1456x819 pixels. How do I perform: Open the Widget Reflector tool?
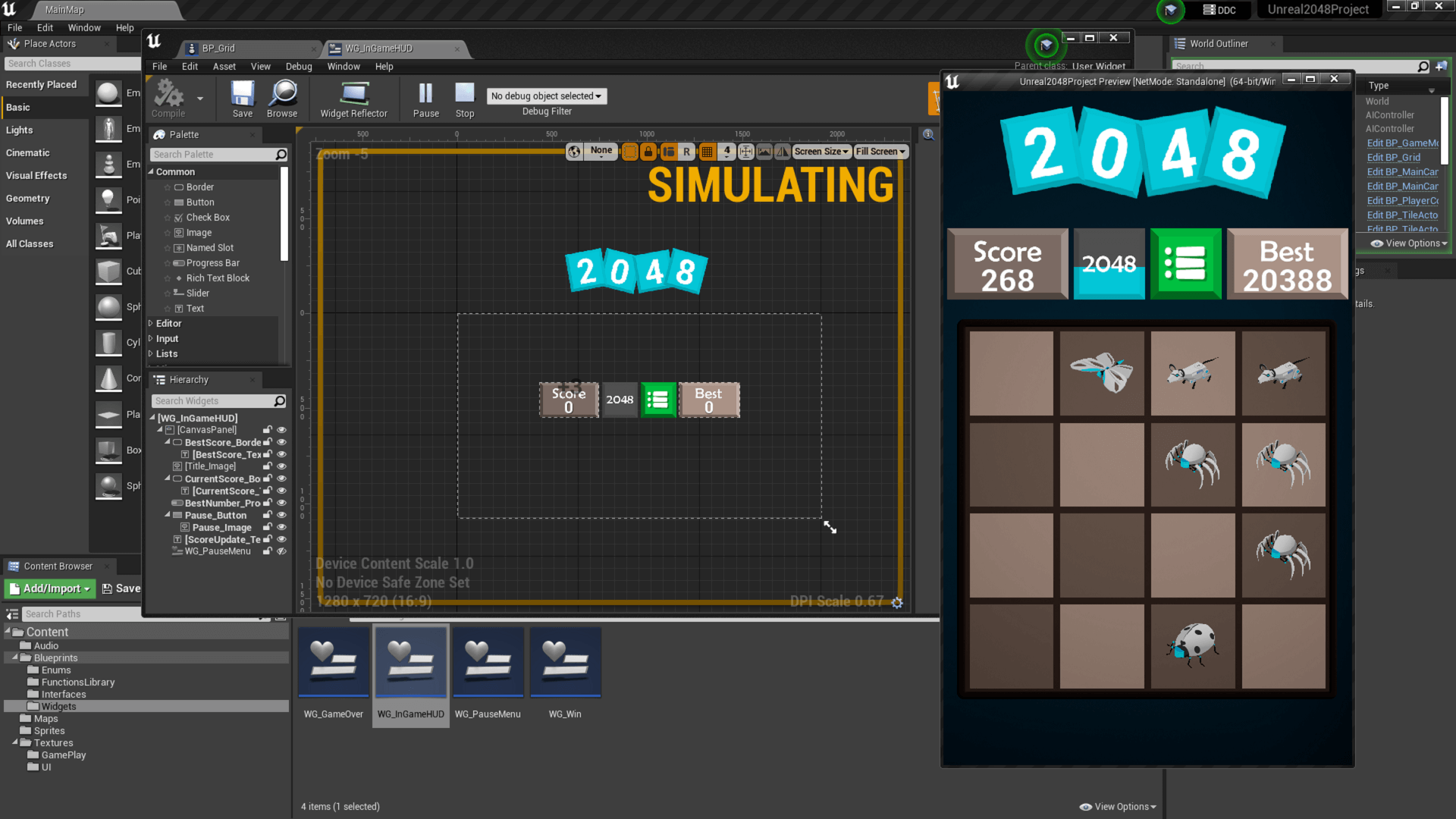[353, 99]
